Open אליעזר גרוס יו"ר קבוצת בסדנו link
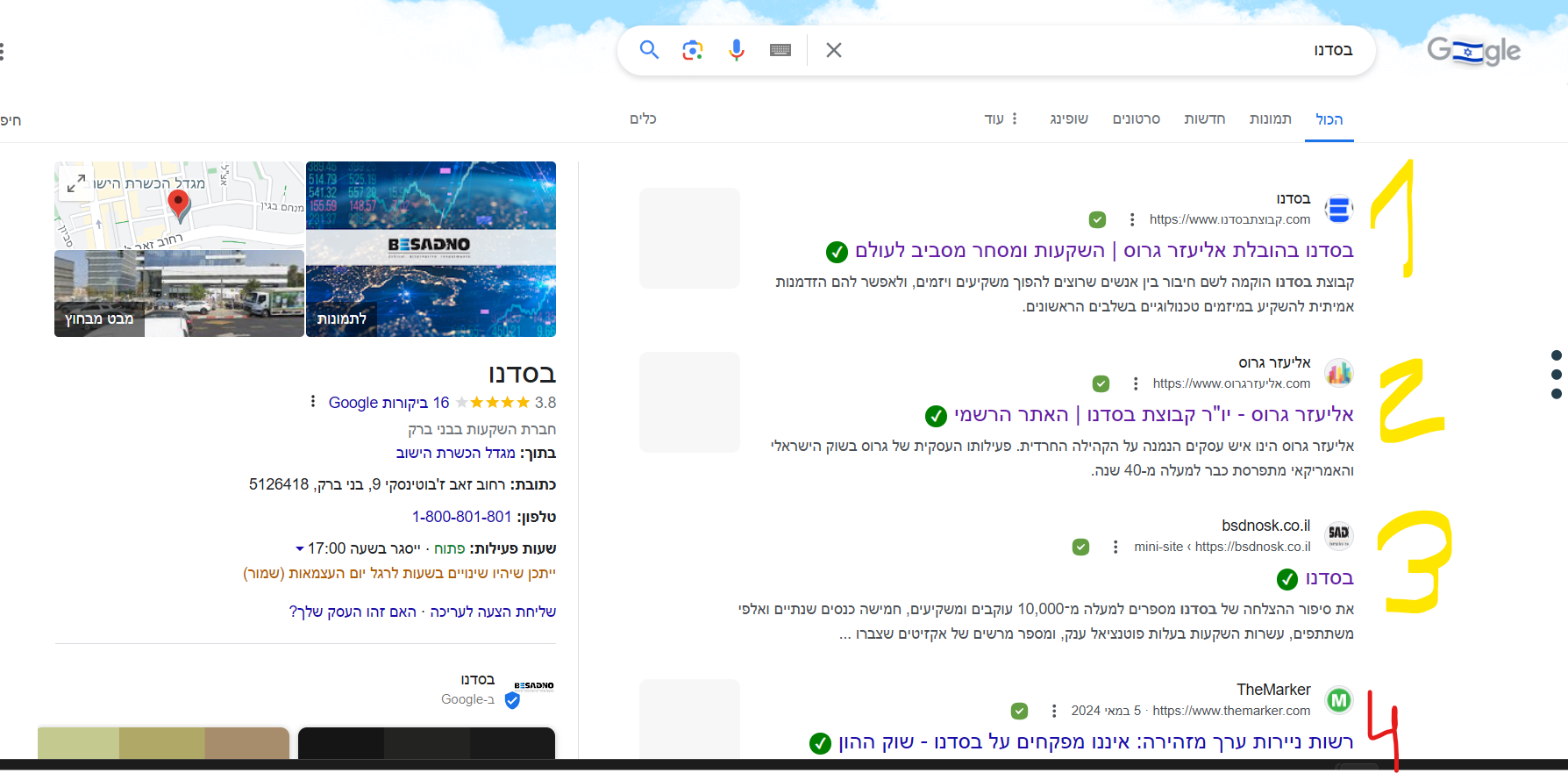The width and height of the screenshot is (1568, 773). tap(1154, 414)
